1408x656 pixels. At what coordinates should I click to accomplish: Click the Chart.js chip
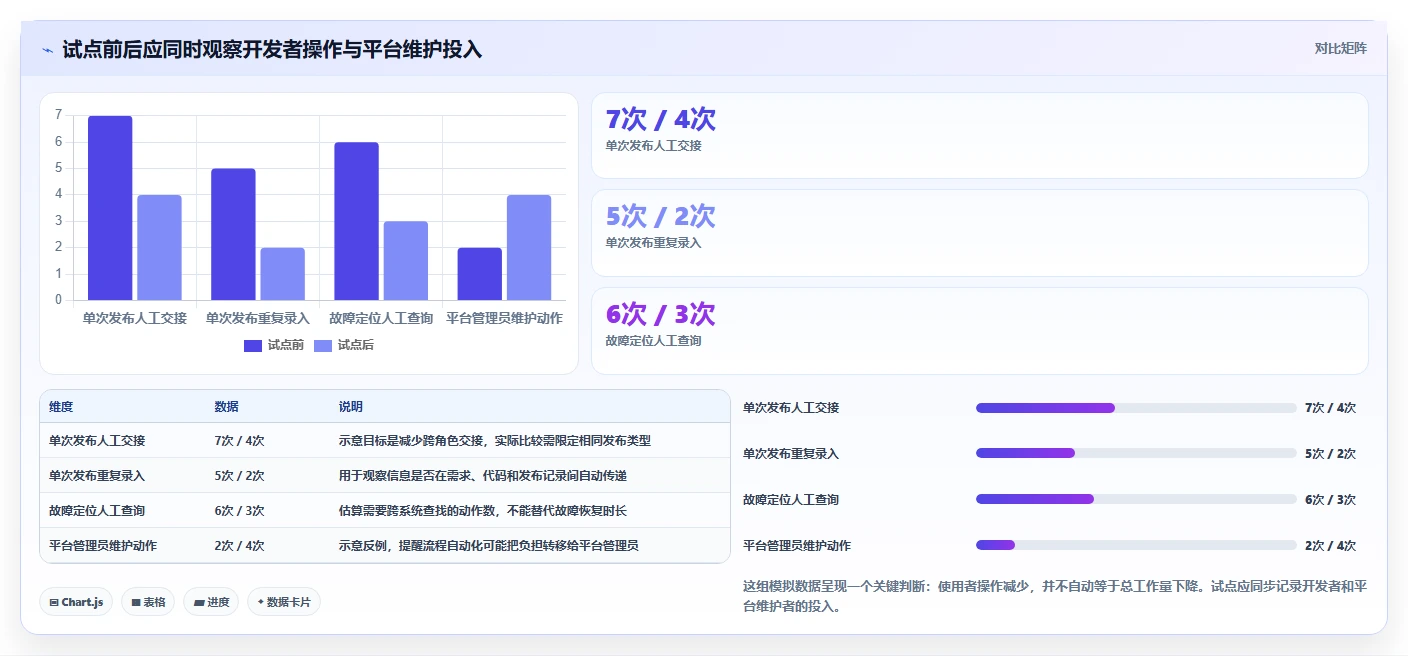[x=76, y=602]
